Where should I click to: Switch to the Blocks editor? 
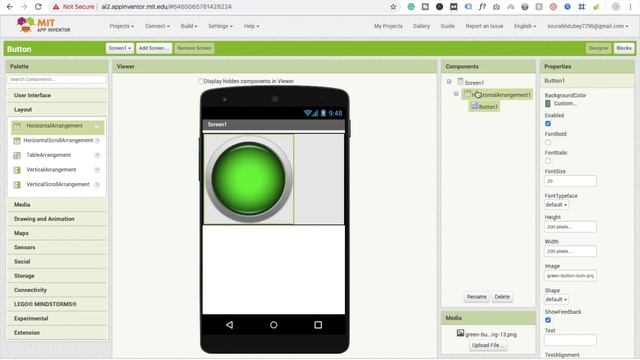624,48
